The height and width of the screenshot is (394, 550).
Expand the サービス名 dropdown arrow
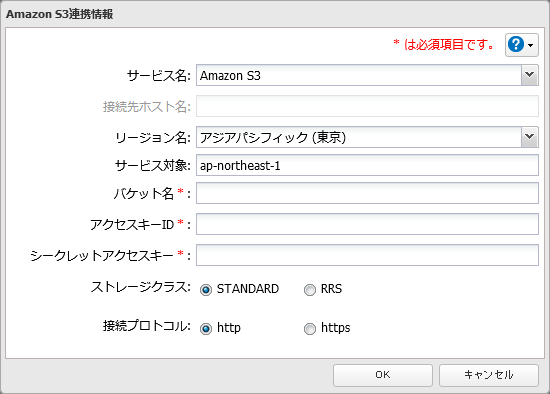(529, 75)
